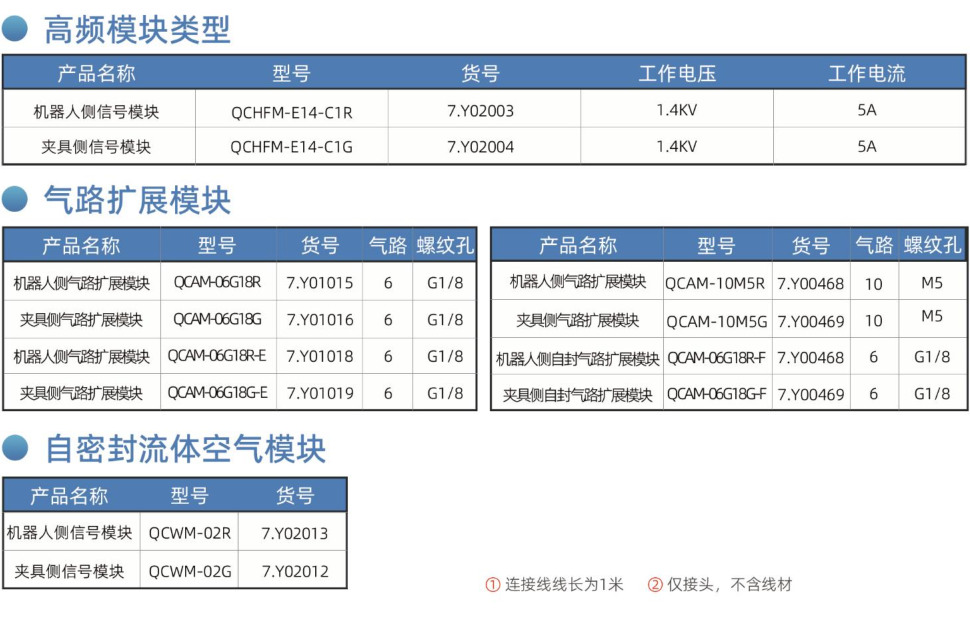
Task: Click 气路 value 10 in QCAM-10M5G row
Action: pos(873,320)
